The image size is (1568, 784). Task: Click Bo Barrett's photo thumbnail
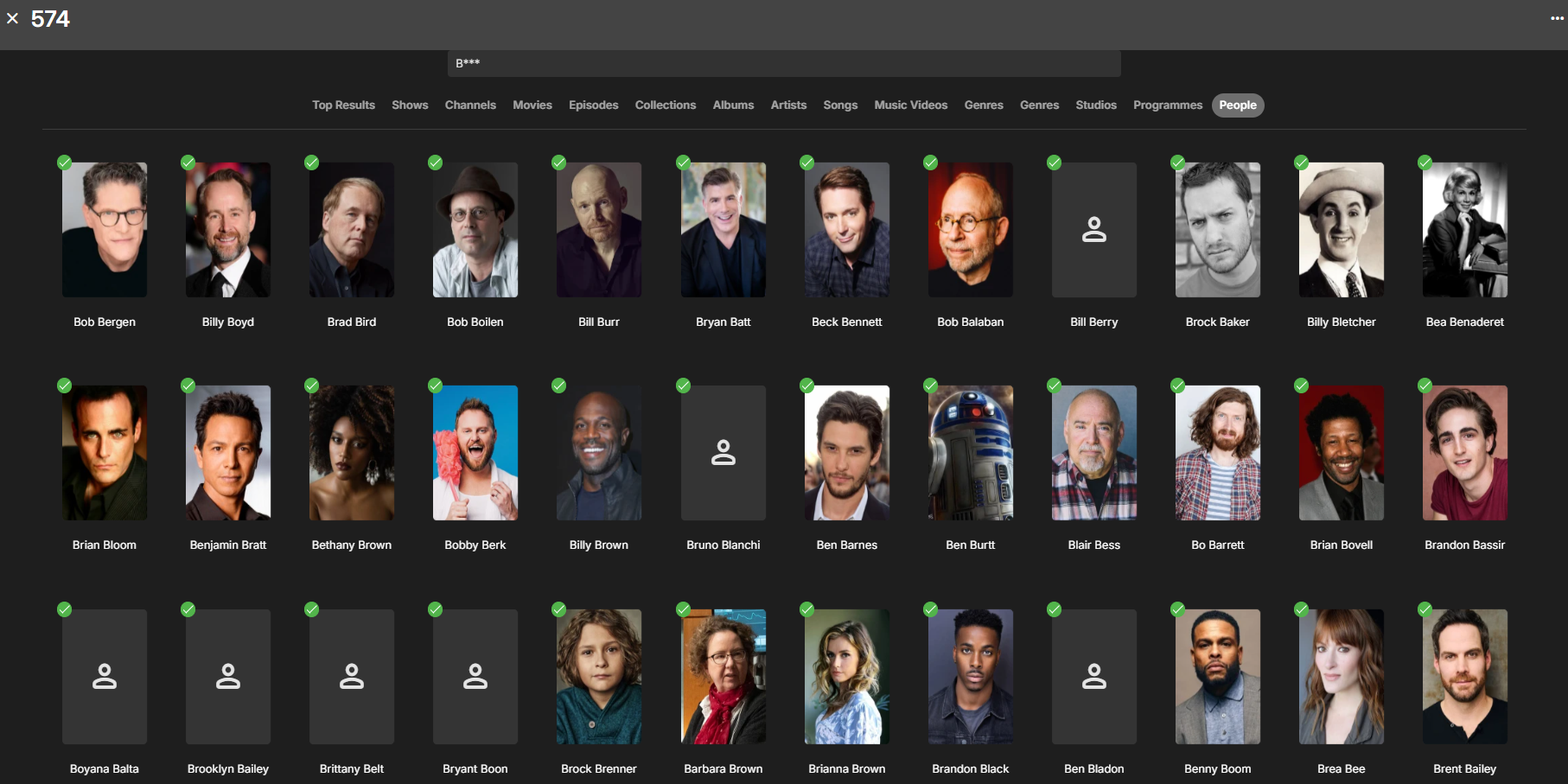(1218, 453)
